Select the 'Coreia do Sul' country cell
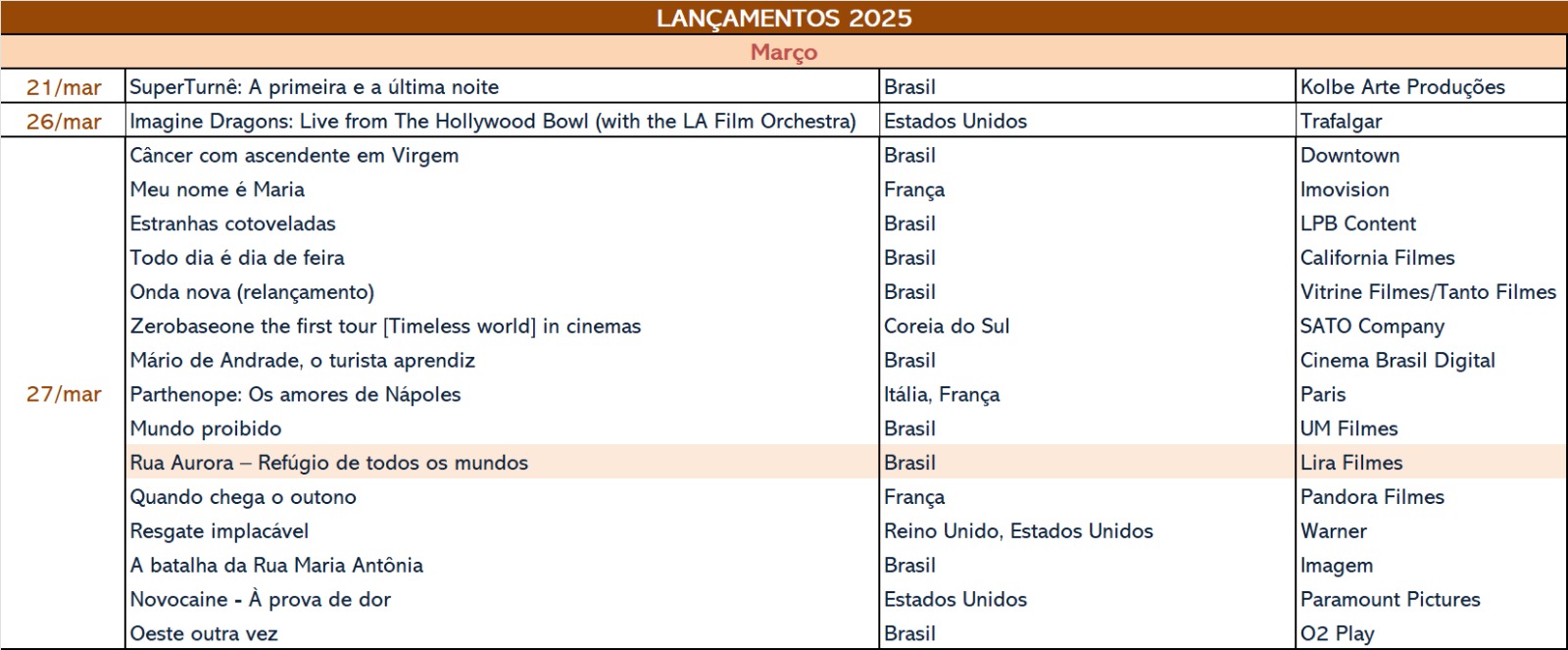 [x=947, y=326]
